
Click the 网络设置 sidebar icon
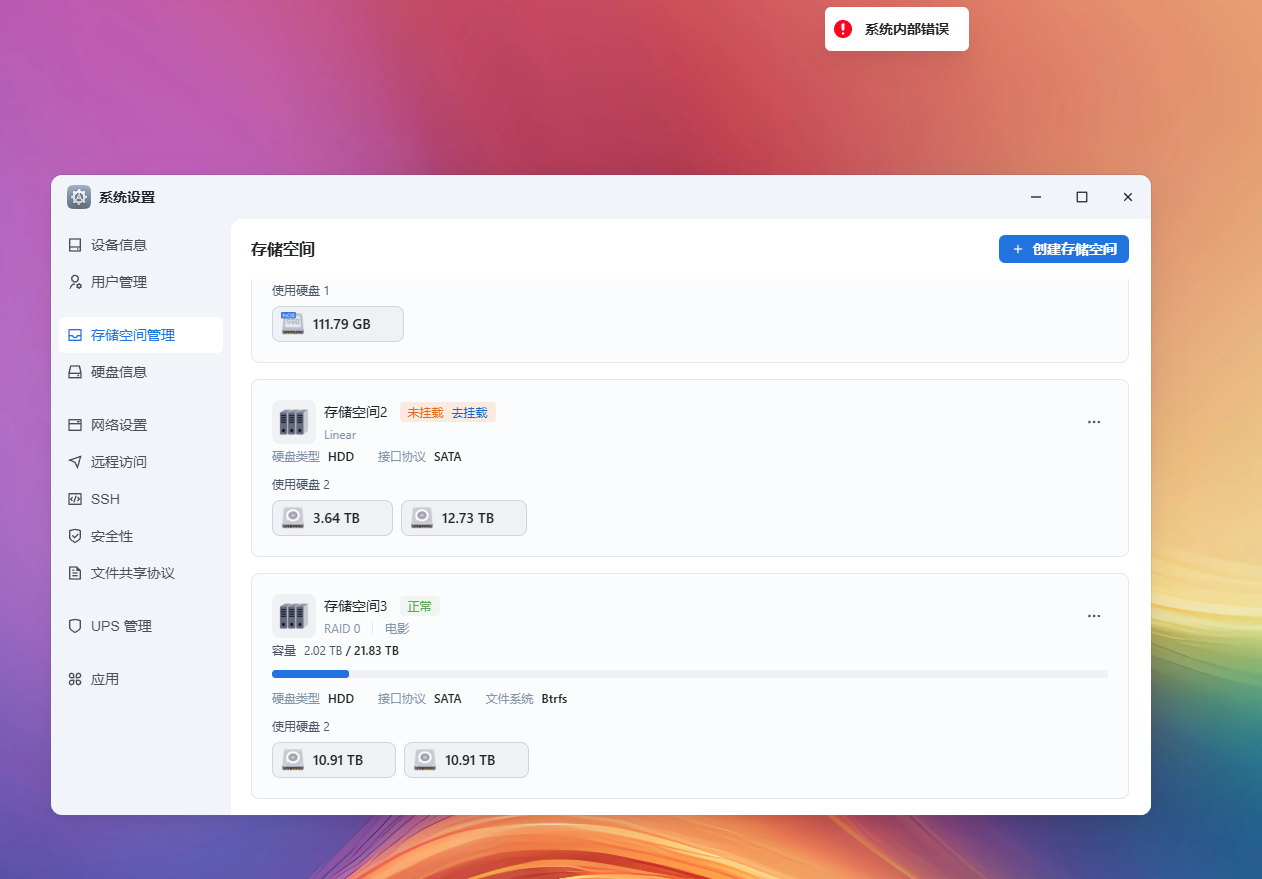pos(75,425)
